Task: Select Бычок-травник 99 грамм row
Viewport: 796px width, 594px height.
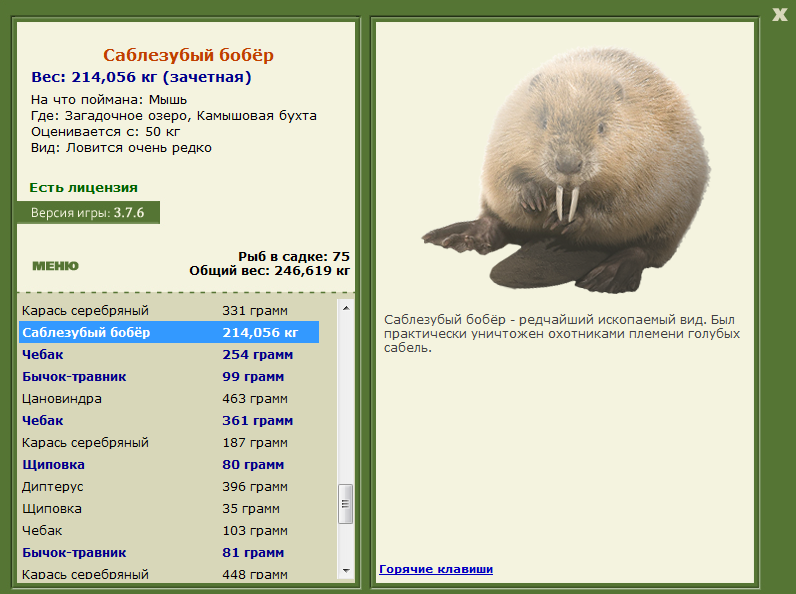Action: click(x=169, y=376)
